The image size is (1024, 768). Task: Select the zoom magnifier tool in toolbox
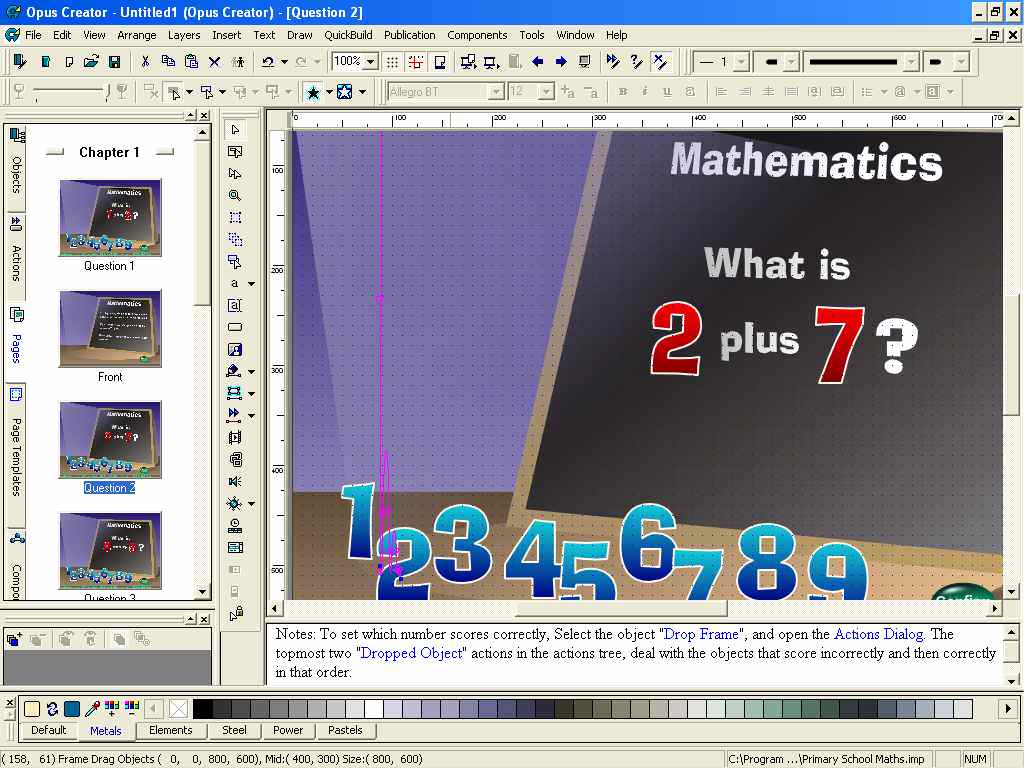point(235,195)
